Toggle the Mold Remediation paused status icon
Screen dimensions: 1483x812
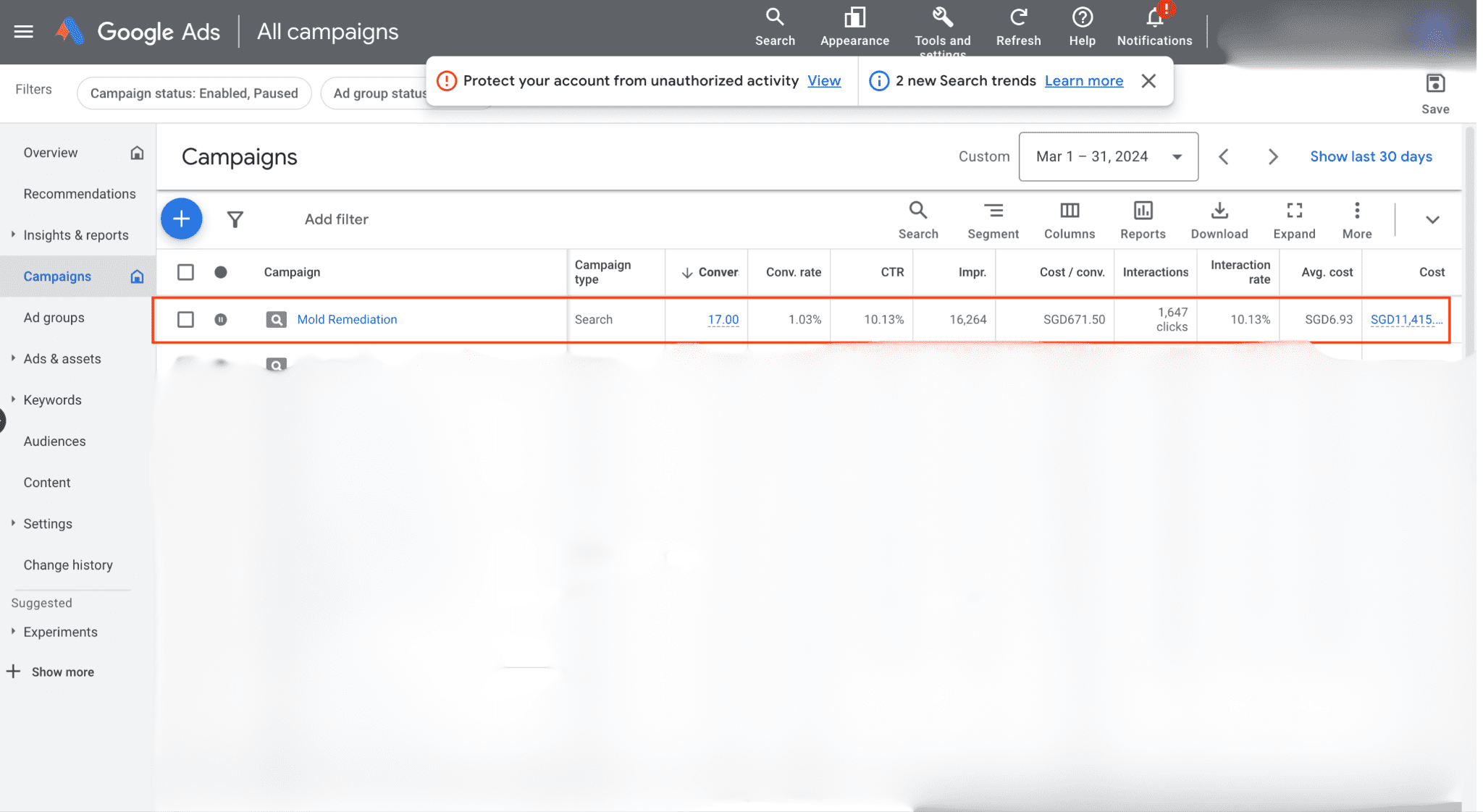221,319
